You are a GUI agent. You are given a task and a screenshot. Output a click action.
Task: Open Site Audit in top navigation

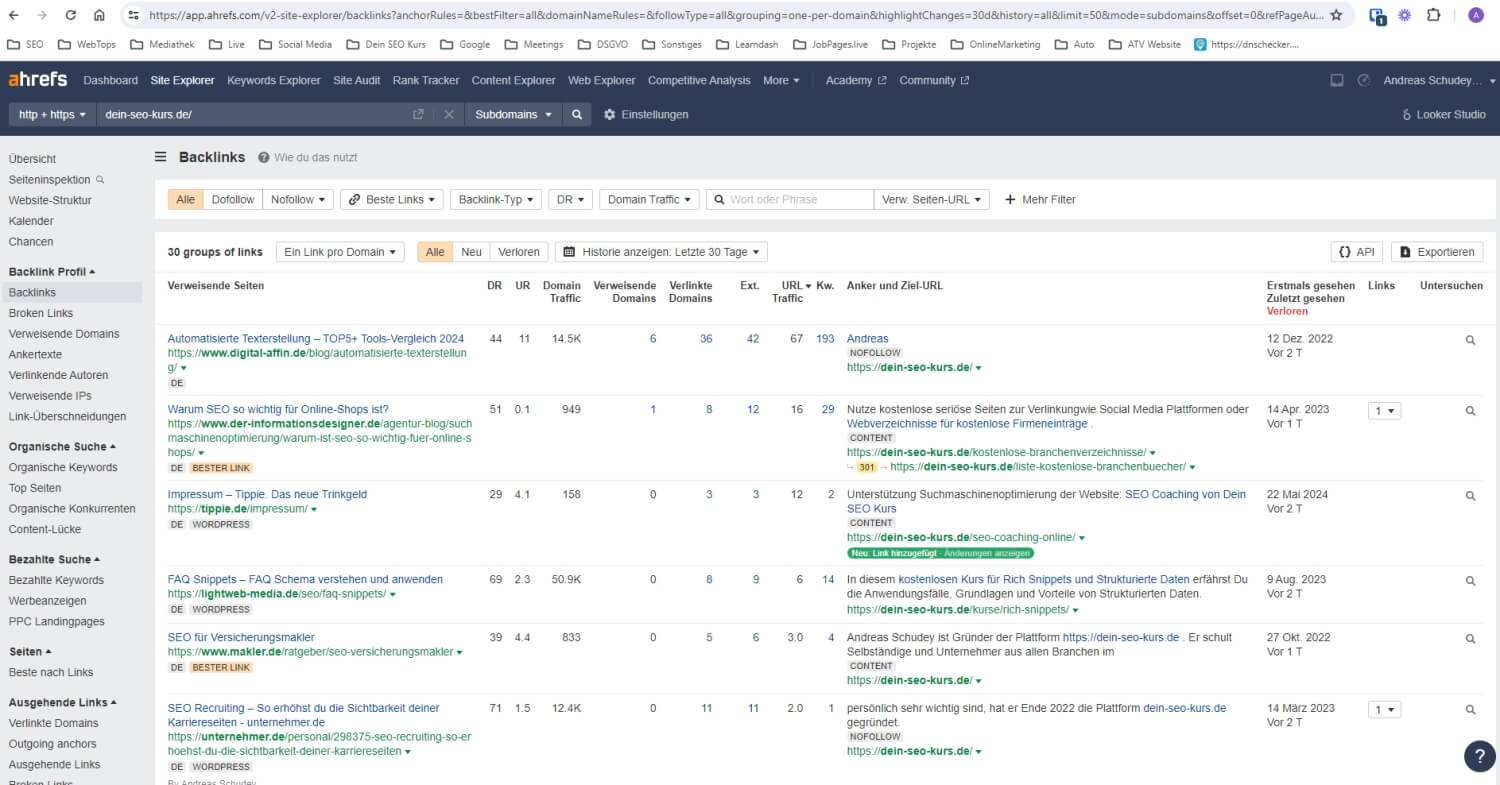point(357,80)
